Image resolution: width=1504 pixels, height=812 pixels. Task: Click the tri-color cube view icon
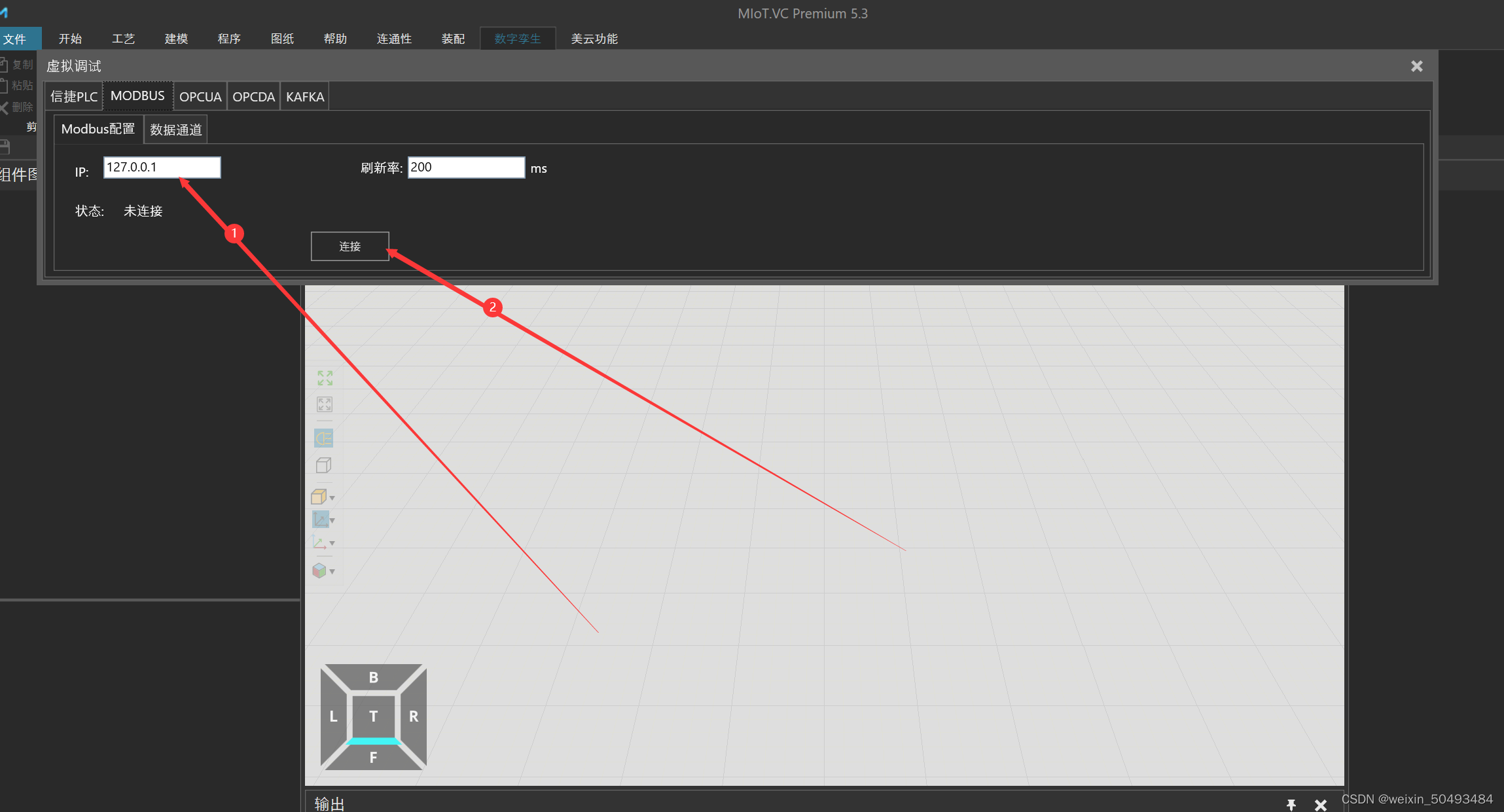(319, 571)
